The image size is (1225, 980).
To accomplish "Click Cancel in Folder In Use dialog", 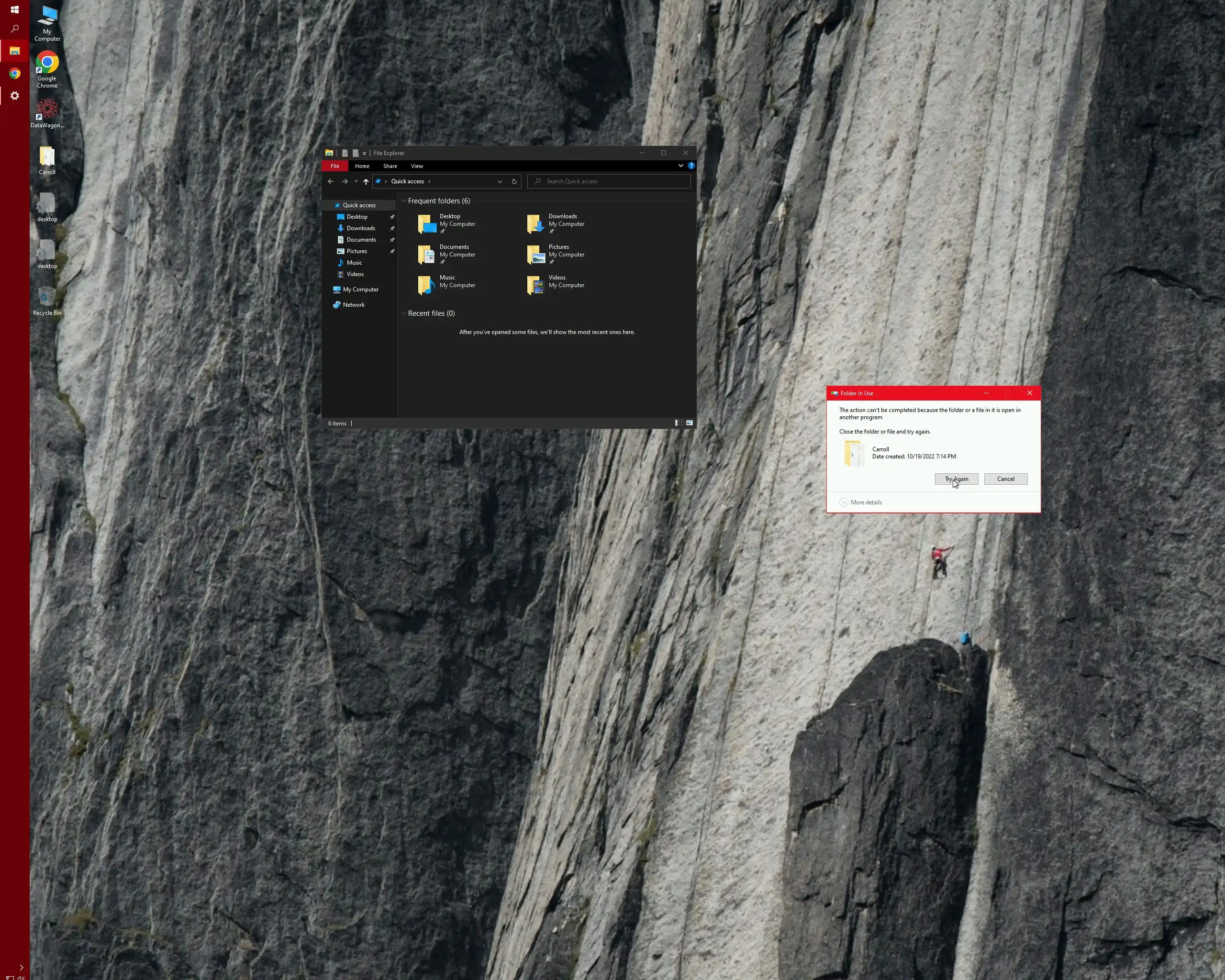I will (1005, 479).
